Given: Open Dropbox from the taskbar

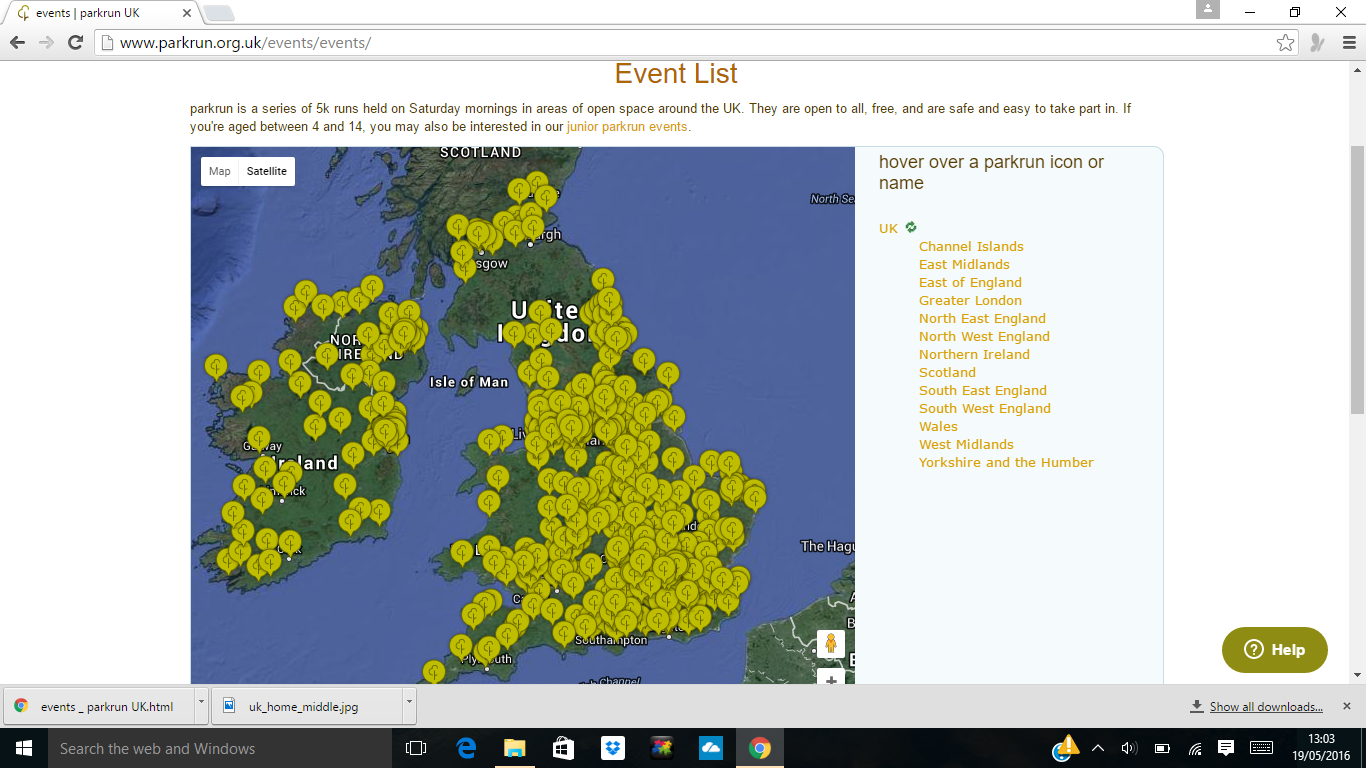Looking at the screenshot, I should [x=612, y=748].
